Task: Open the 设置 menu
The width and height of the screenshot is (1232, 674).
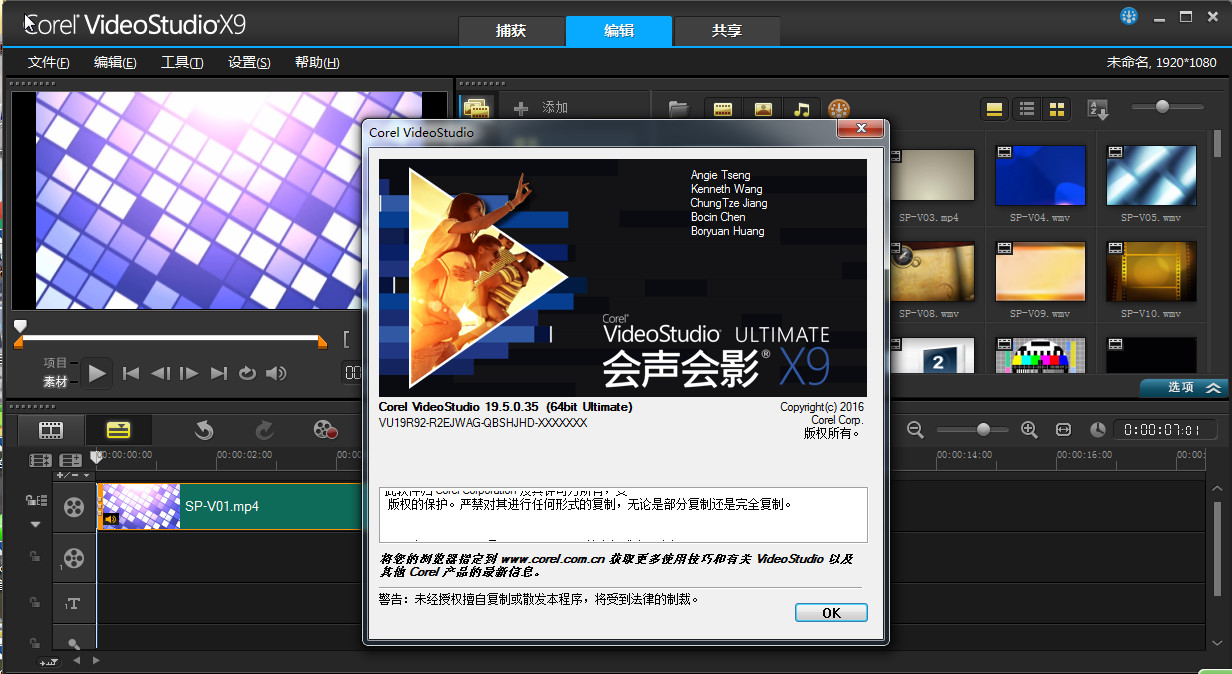Action: (x=249, y=62)
